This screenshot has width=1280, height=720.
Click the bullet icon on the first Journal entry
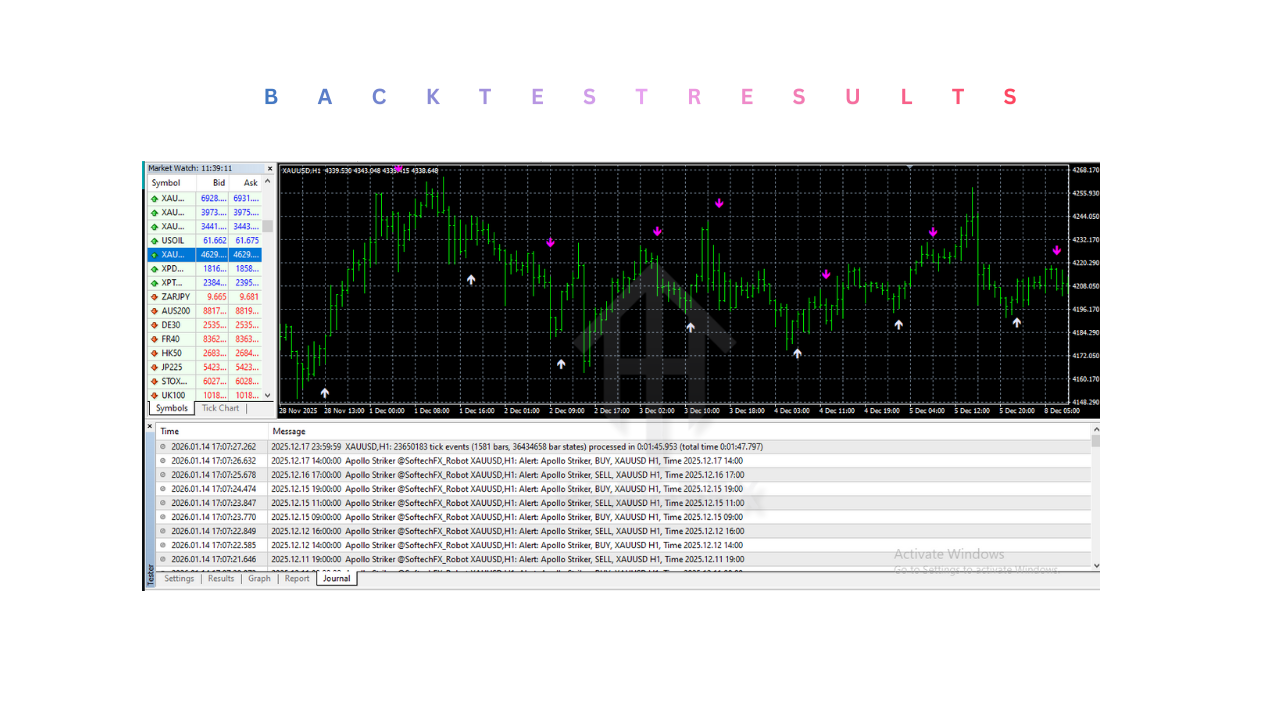(161, 447)
